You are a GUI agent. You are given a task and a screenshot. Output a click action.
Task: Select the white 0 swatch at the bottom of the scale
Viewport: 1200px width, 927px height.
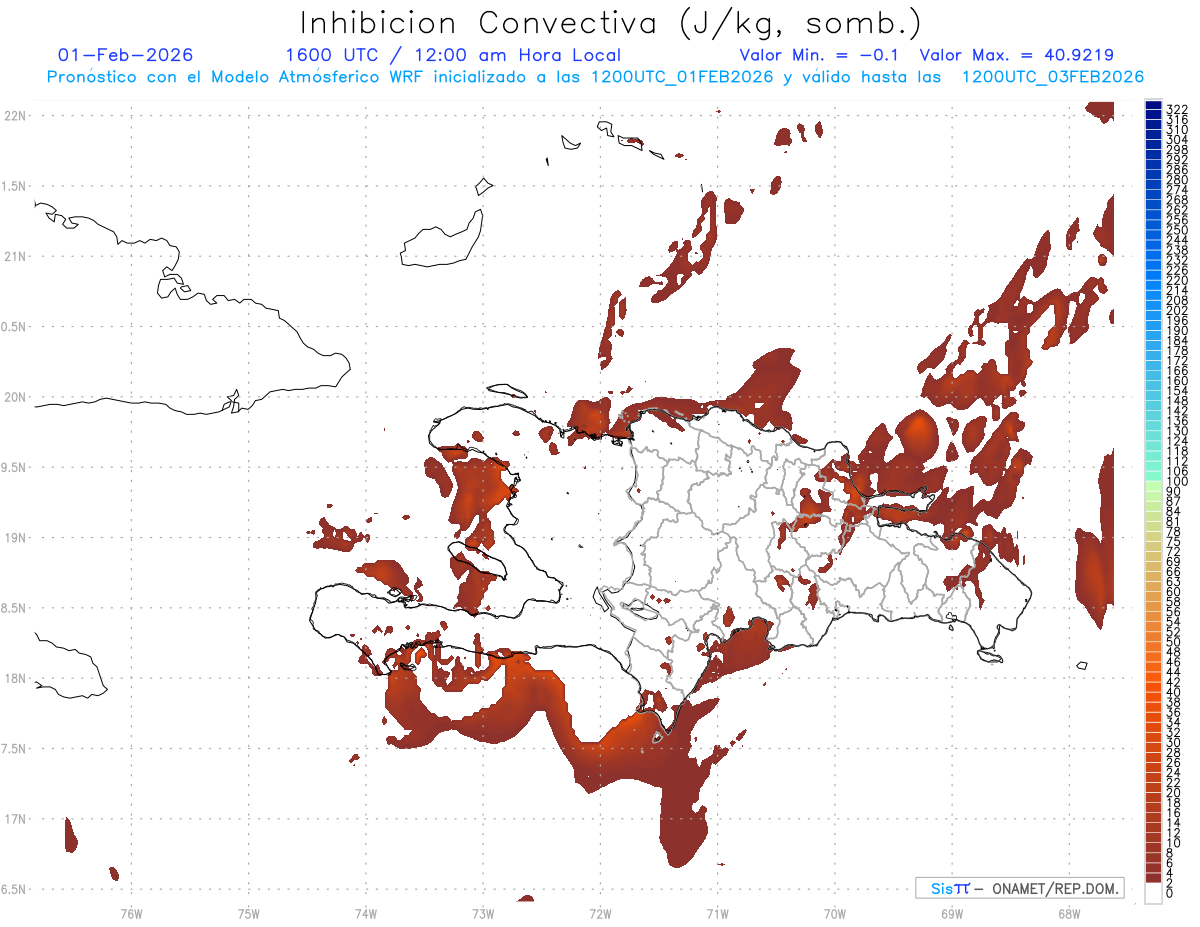pos(1154,894)
